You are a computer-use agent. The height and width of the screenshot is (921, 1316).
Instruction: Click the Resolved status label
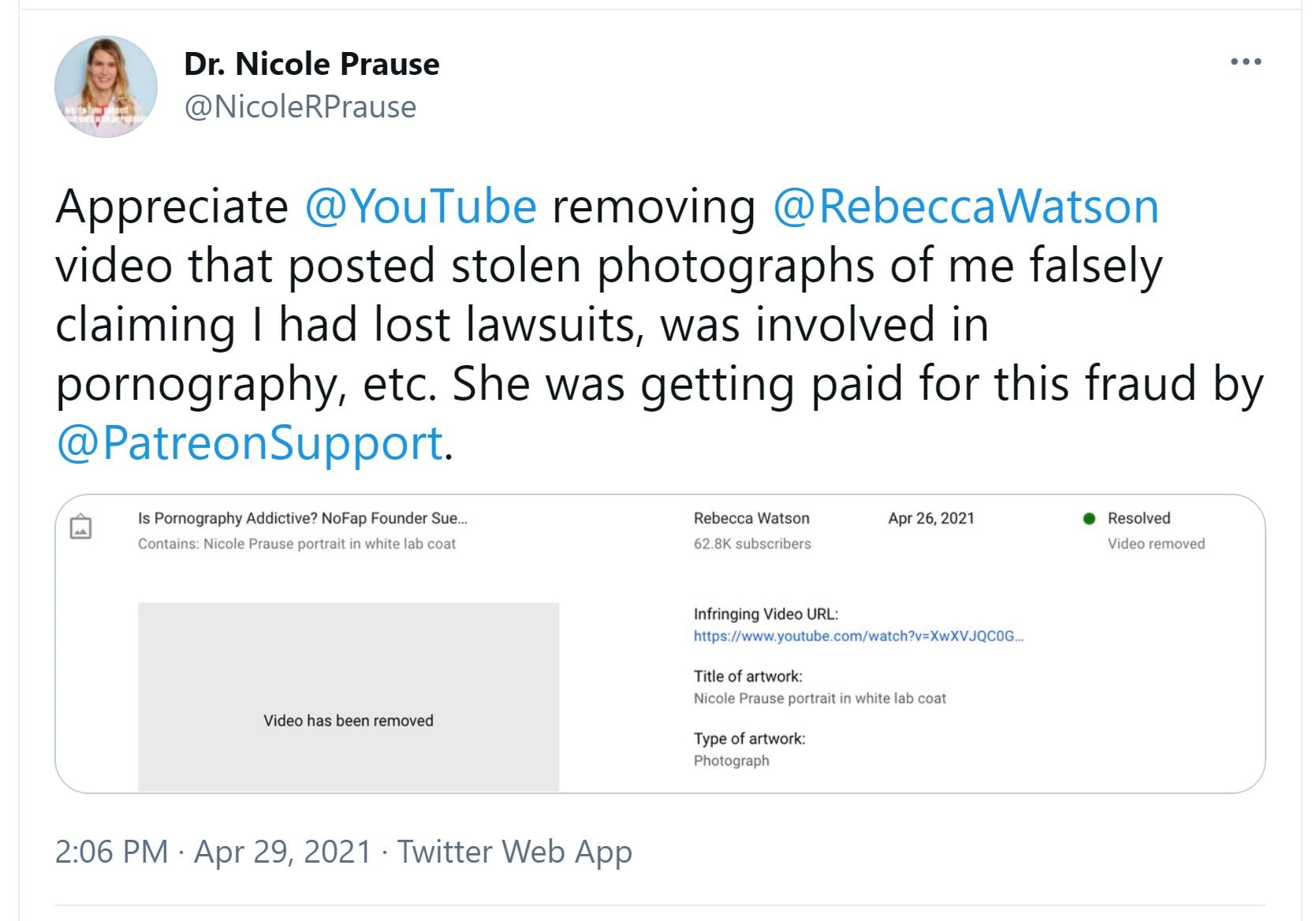pyautogui.click(x=1139, y=518)
